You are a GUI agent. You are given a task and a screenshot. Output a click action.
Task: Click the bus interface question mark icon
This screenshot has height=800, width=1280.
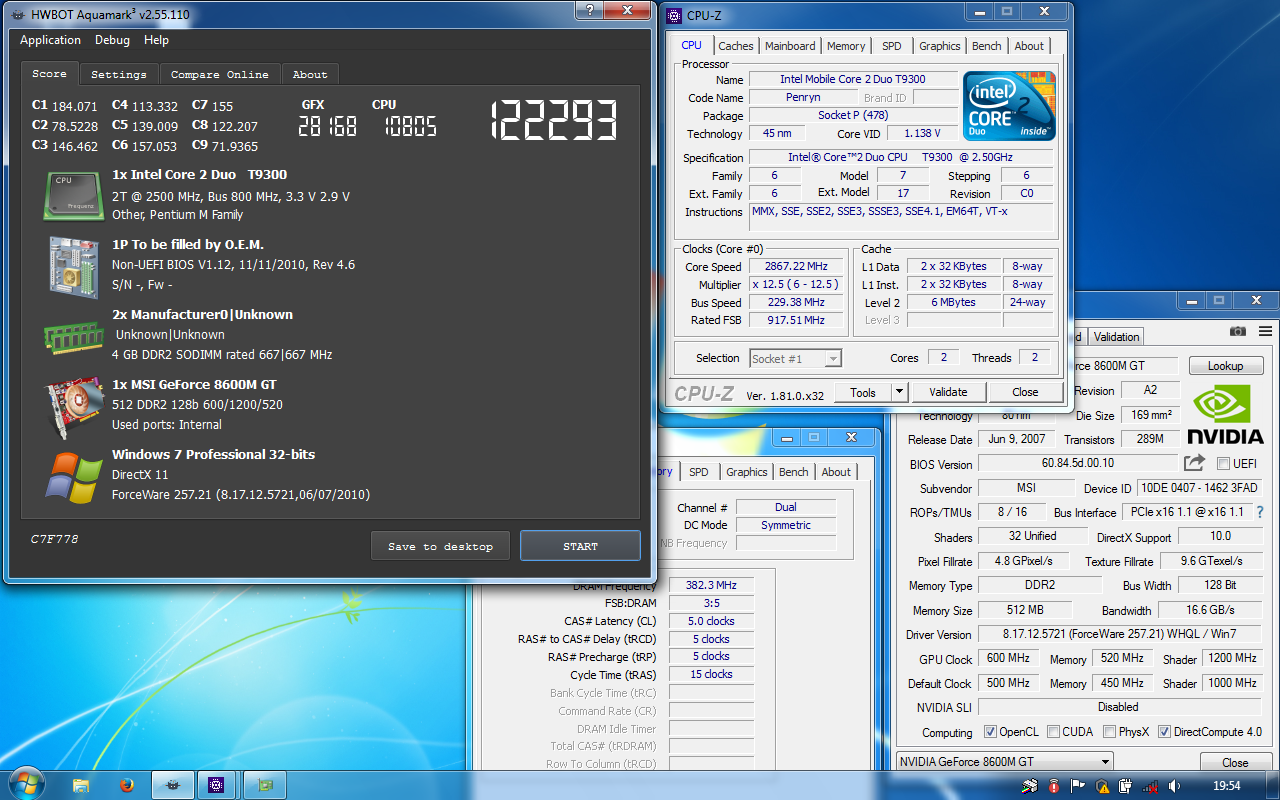tap(1259, 512)
